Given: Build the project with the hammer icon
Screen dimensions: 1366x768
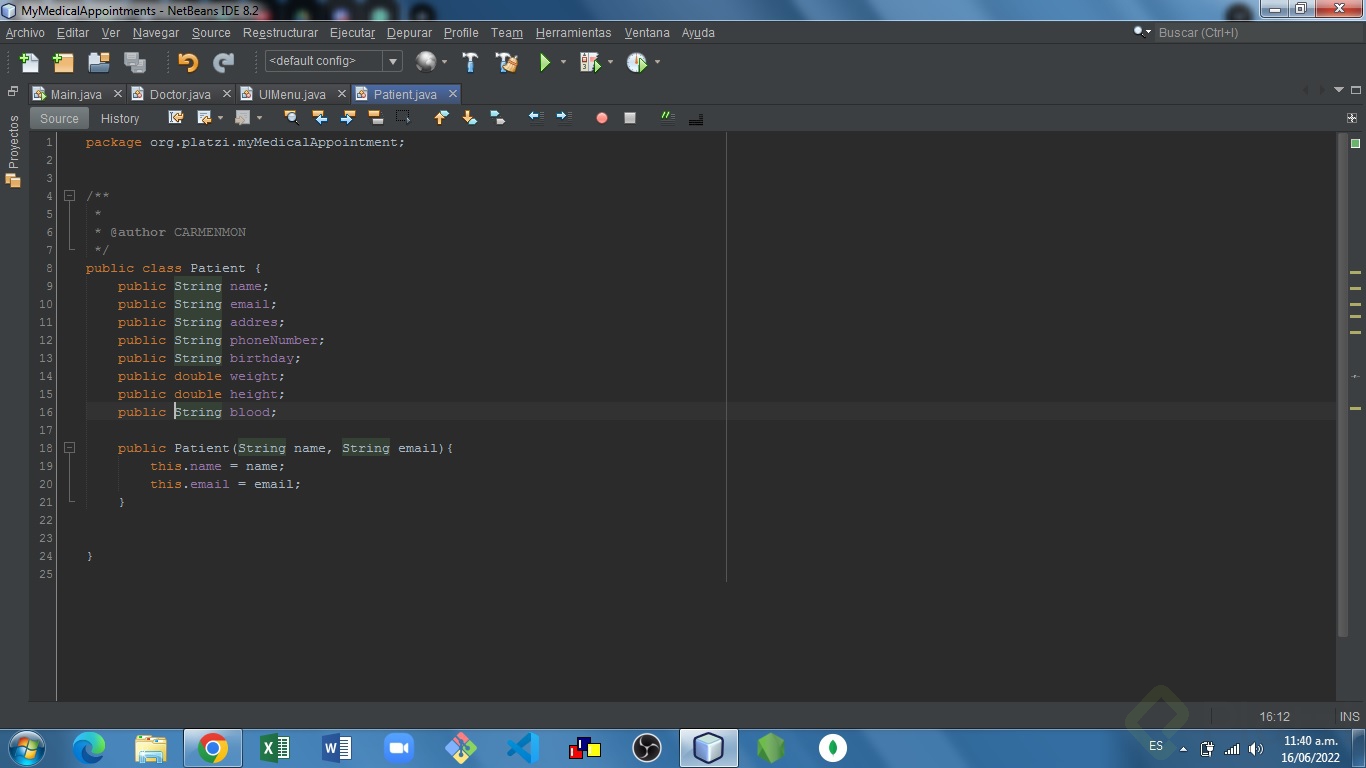Looking at the screenshot, I should click(470, 62).
